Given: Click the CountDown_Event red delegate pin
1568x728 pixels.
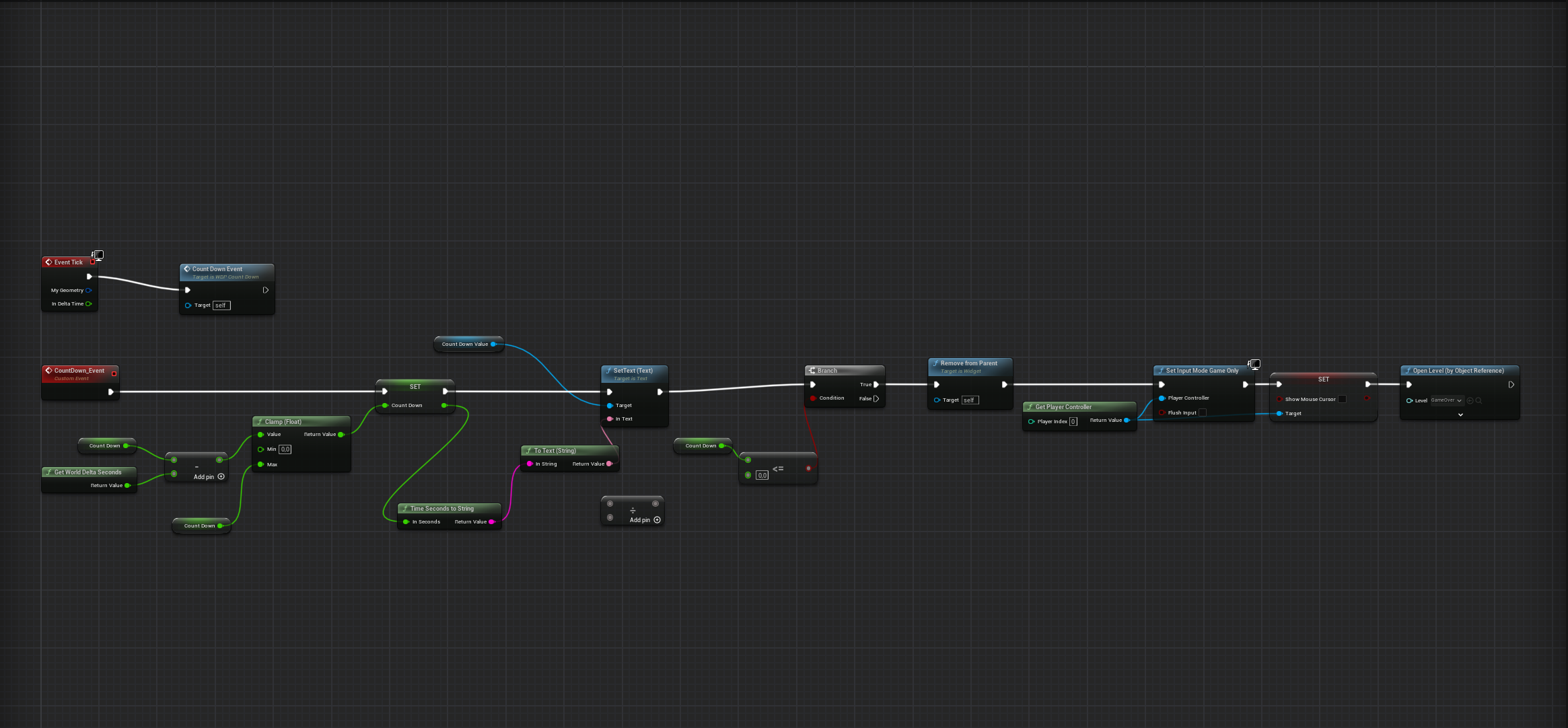Looking at the screenshot, I should tap(114, 373).
